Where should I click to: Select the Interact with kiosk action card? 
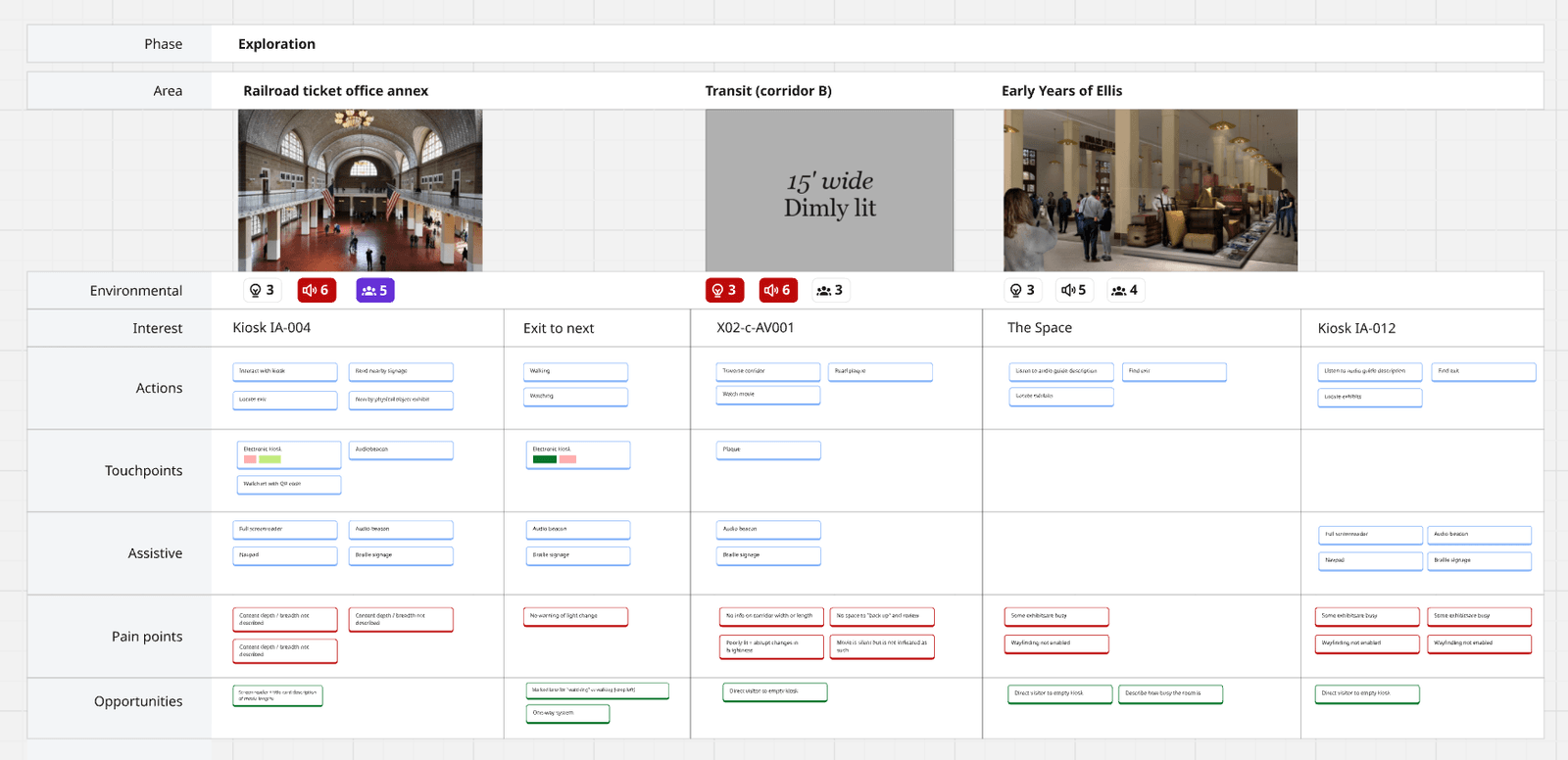[x=285, y=372]
